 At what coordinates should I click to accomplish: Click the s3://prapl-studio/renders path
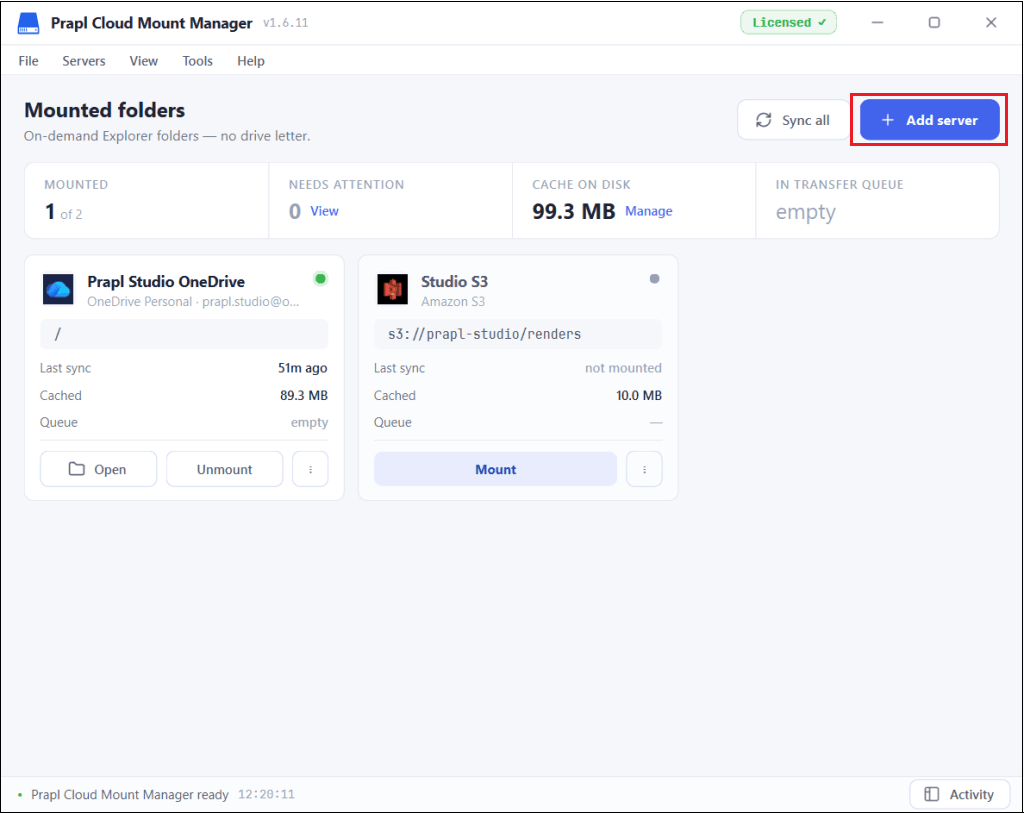coord(518,334)
